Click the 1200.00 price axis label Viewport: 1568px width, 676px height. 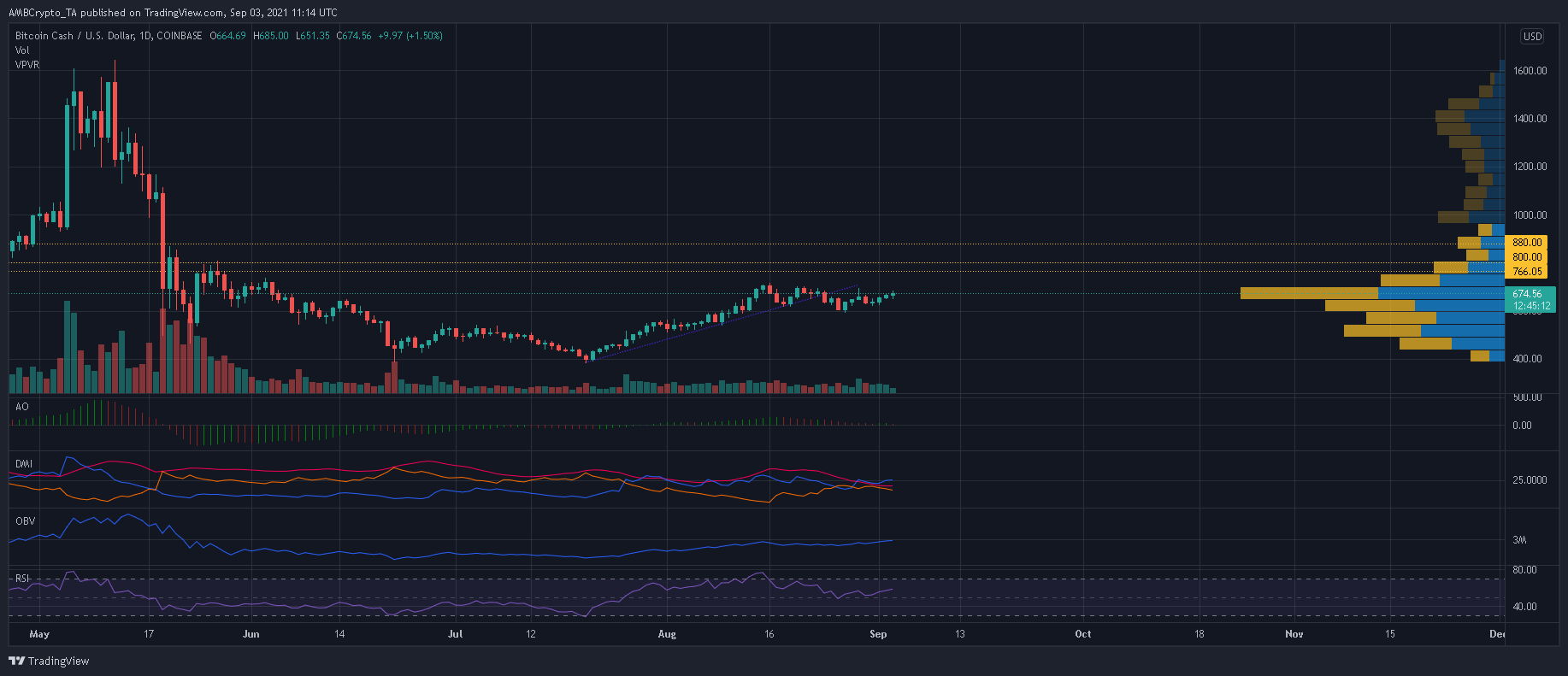coord(1530,167)
